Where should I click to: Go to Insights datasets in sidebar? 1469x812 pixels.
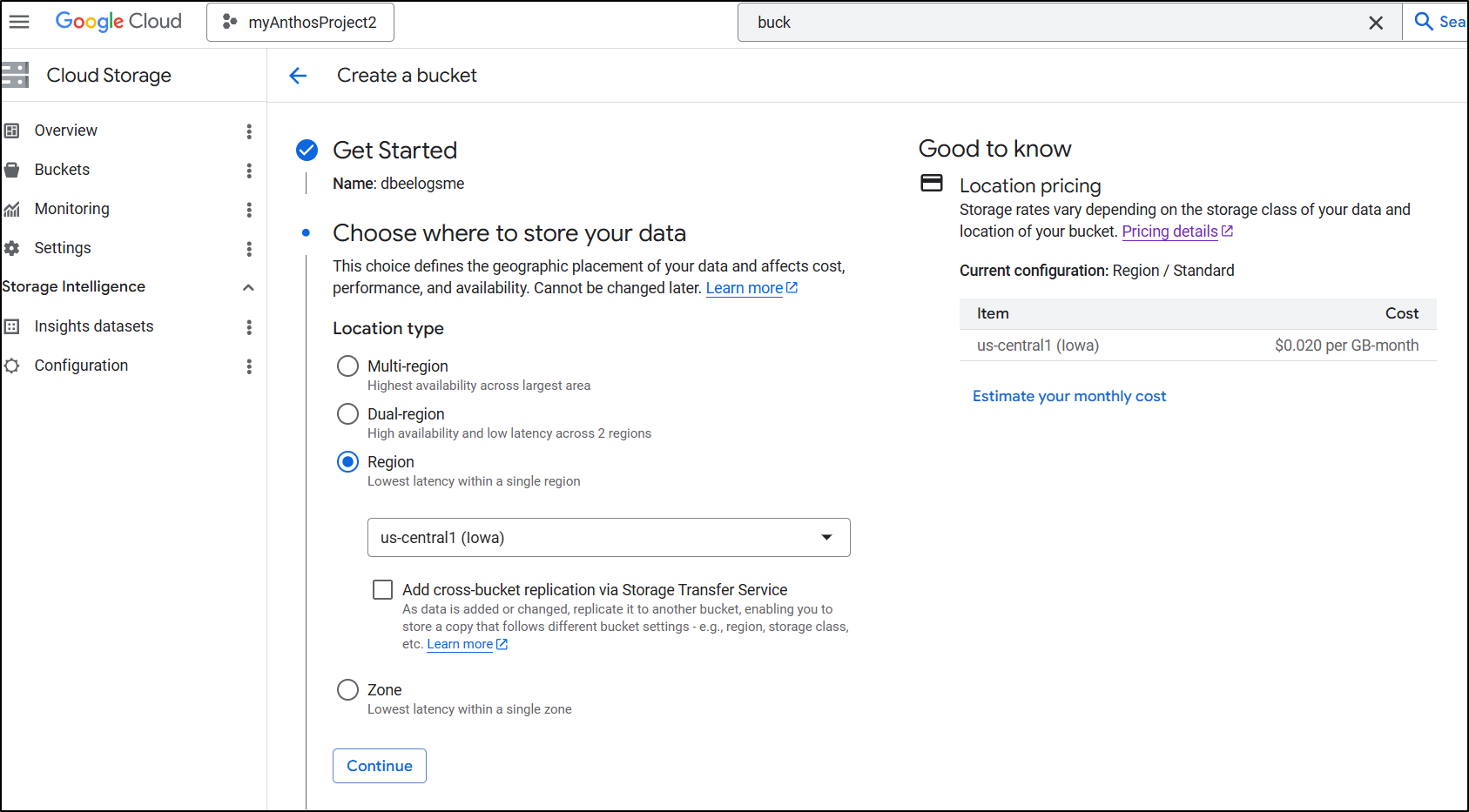point(93,326)
